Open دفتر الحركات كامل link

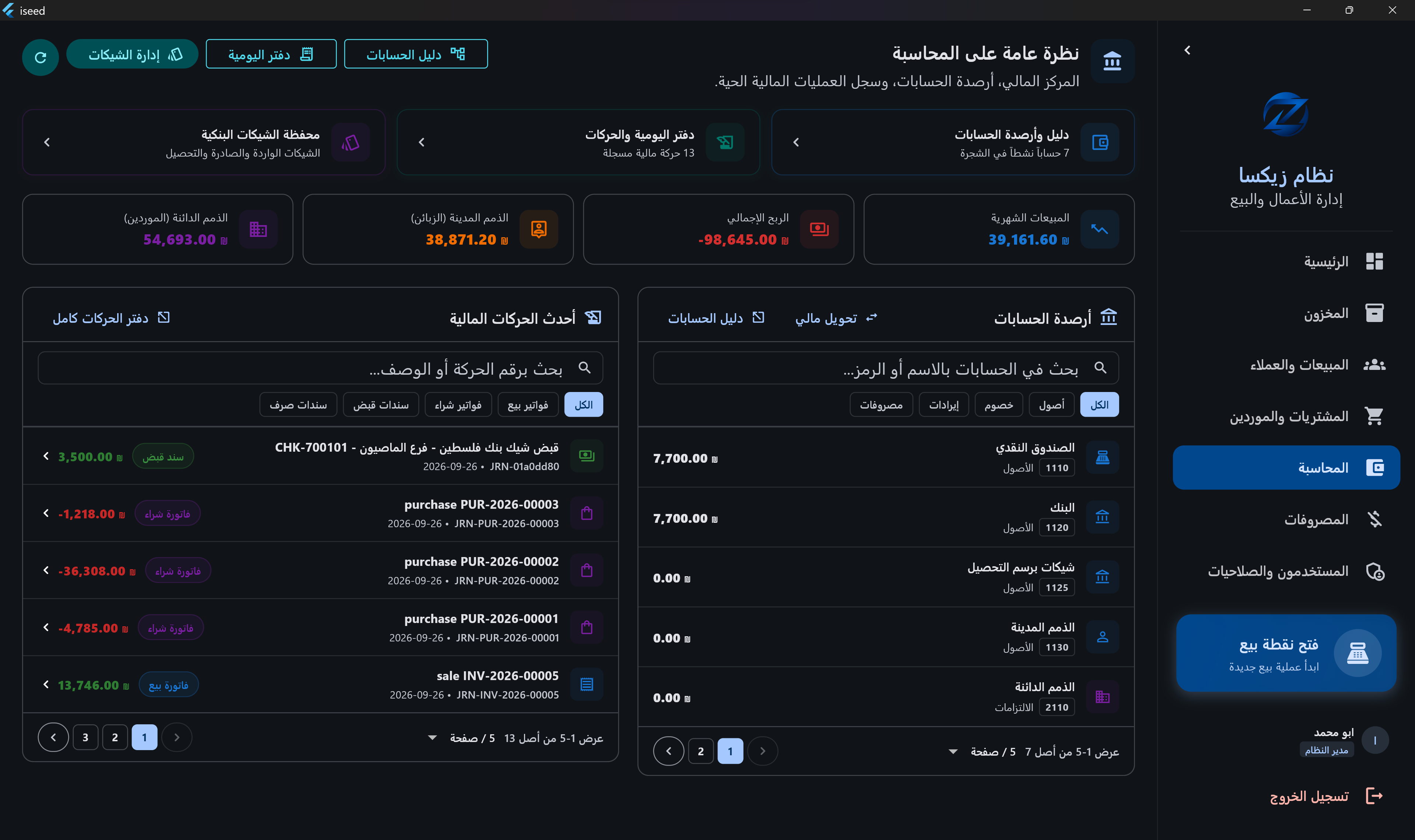(111, 318)
